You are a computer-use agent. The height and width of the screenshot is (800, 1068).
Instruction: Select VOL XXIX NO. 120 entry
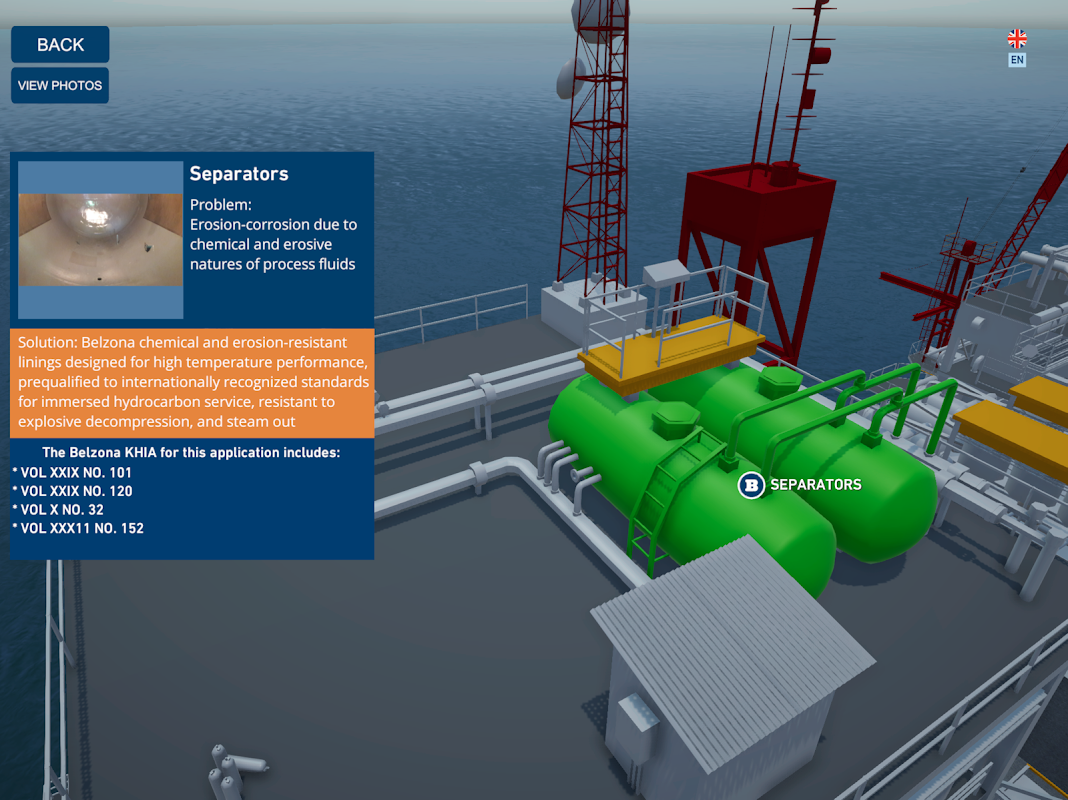tap(72, 491)
